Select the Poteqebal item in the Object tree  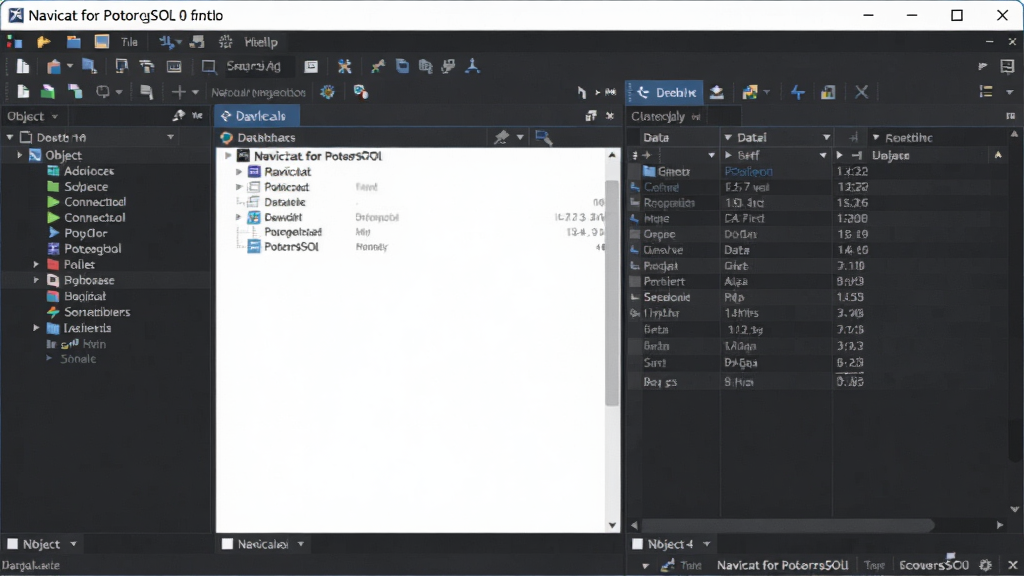(92, 249)
